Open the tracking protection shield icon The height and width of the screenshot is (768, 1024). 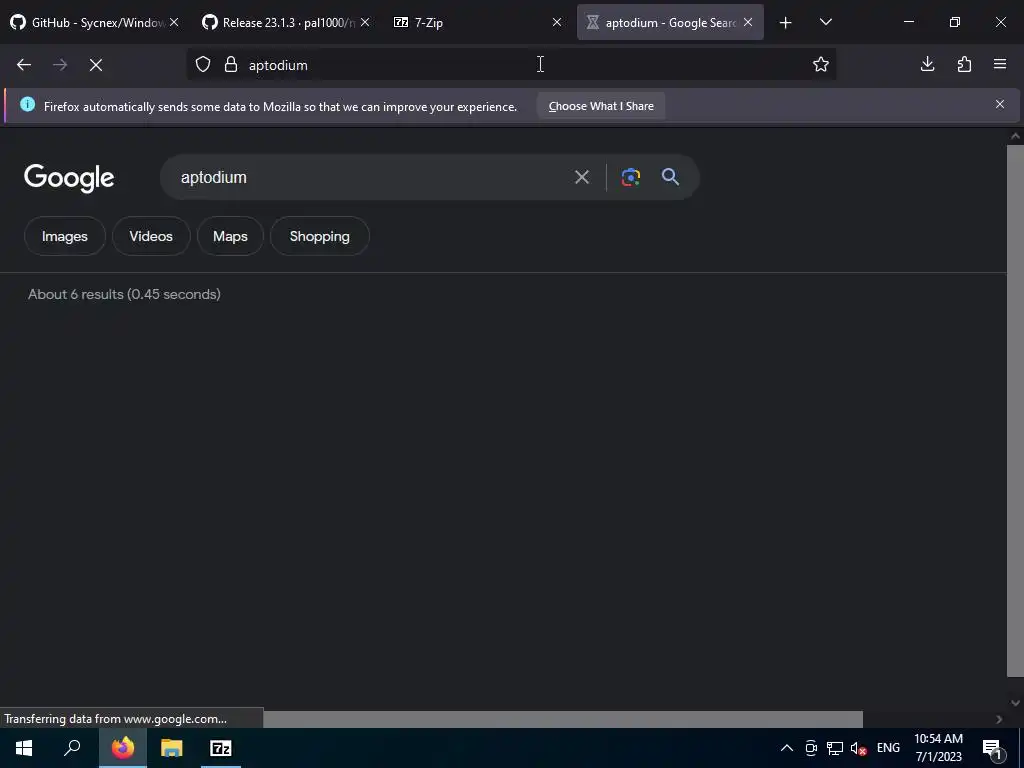click(203, 65)
